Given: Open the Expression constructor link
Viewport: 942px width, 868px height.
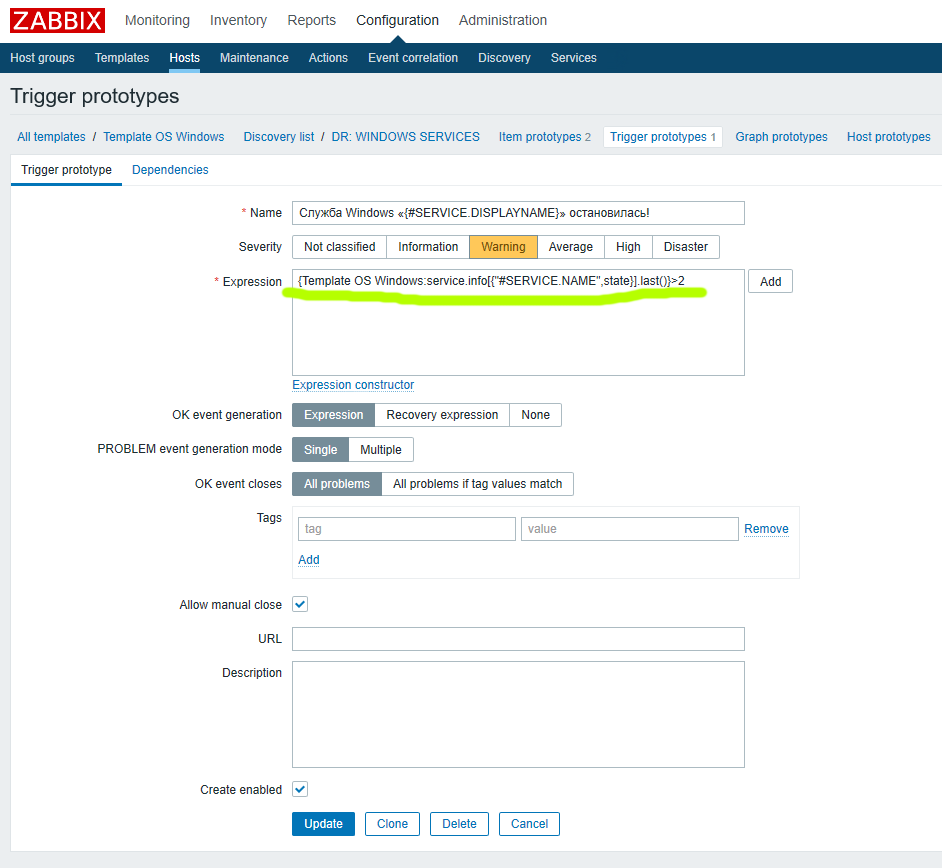Looking at the screenshot, I should click(353, 384).
